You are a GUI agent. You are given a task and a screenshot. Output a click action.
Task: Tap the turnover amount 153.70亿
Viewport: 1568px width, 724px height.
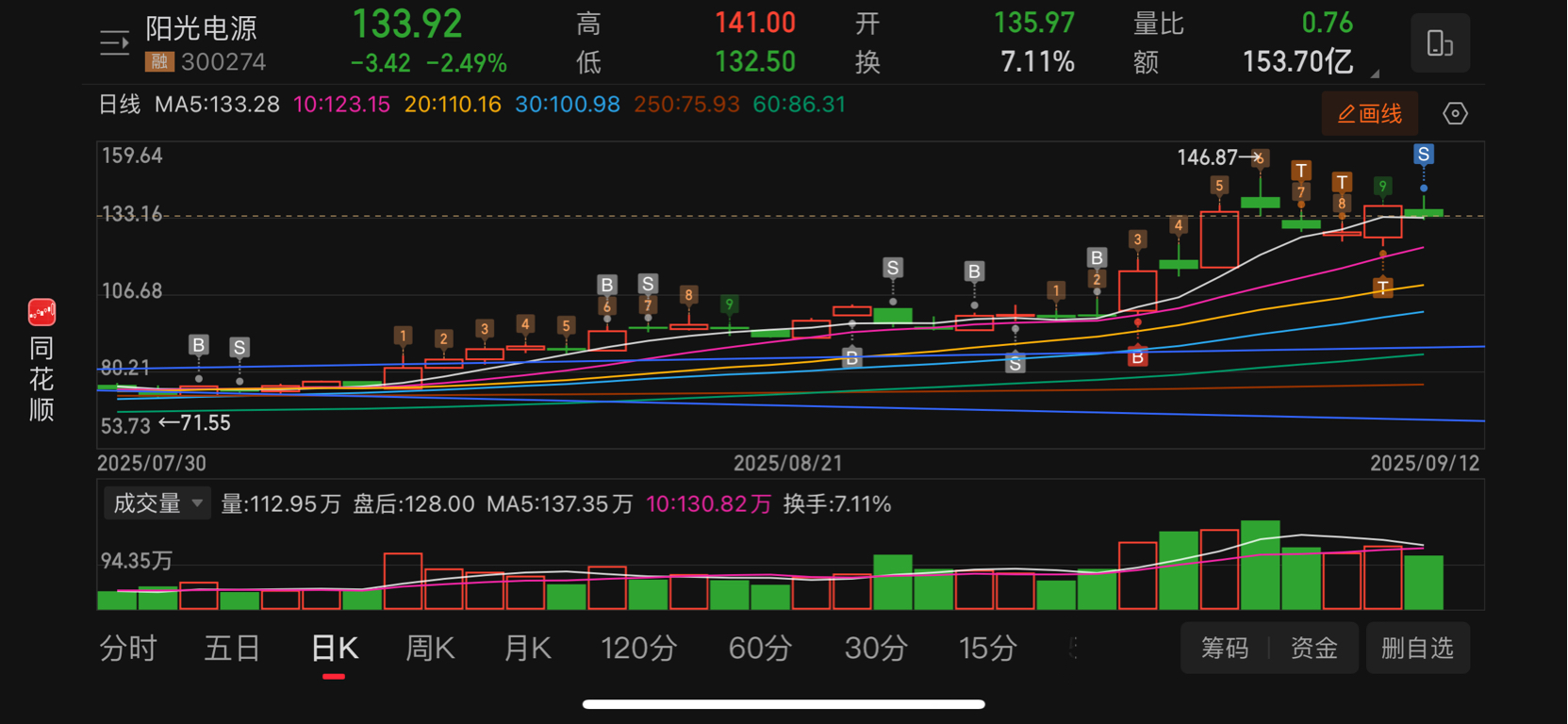[x=1298, y=62]
